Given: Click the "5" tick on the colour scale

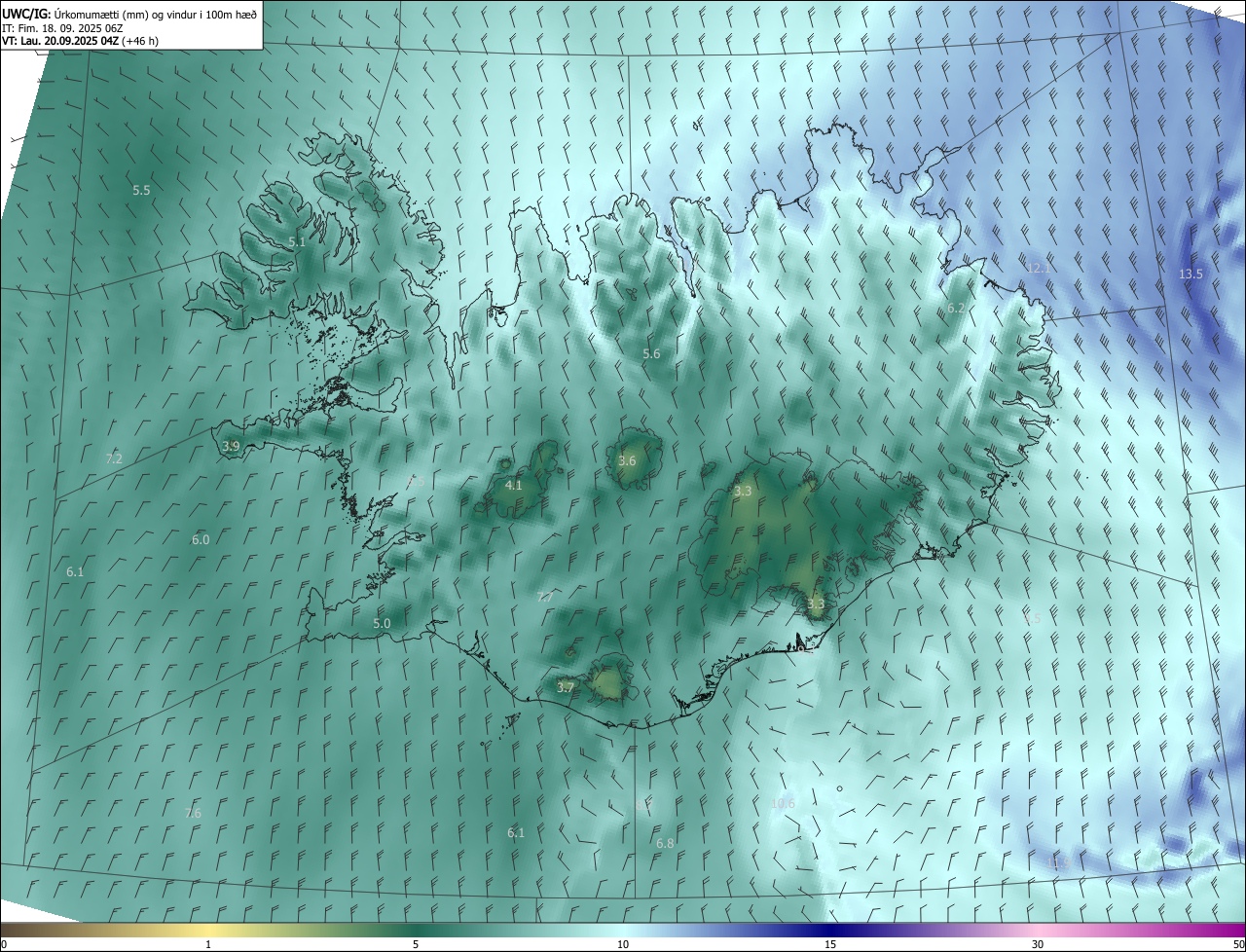Looking at the screenshot, I should point(416,944).
